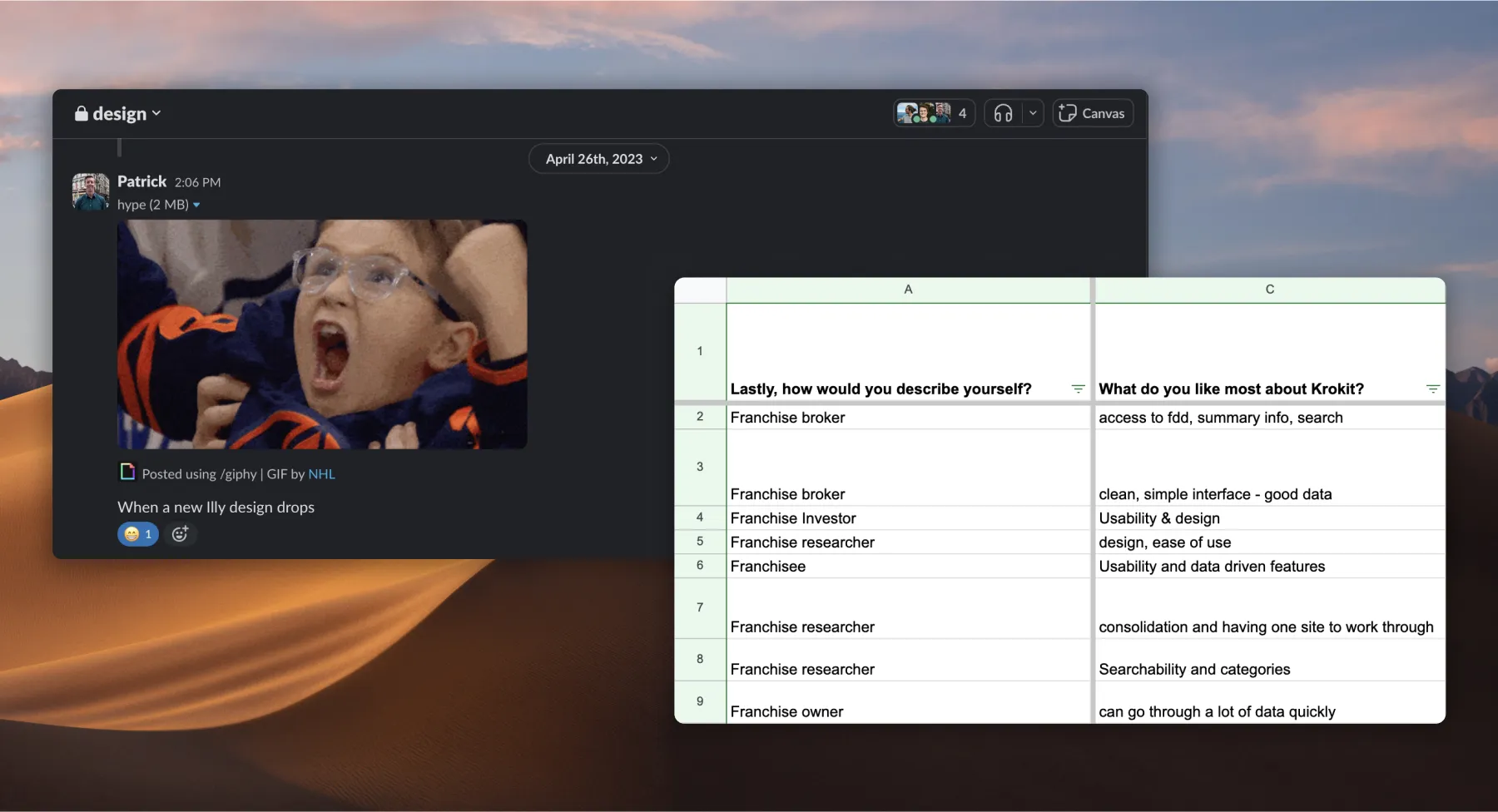Select row 6 header
1498x812 pixels.
point(700,566)
